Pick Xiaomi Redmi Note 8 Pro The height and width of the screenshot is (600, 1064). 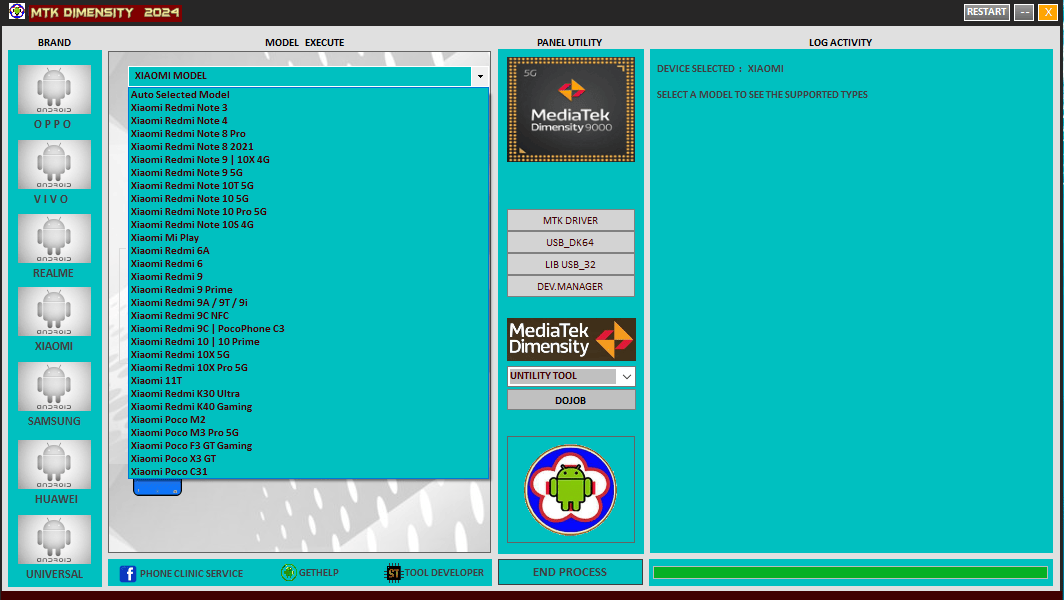pyautogui.click(x=308, y=134)
